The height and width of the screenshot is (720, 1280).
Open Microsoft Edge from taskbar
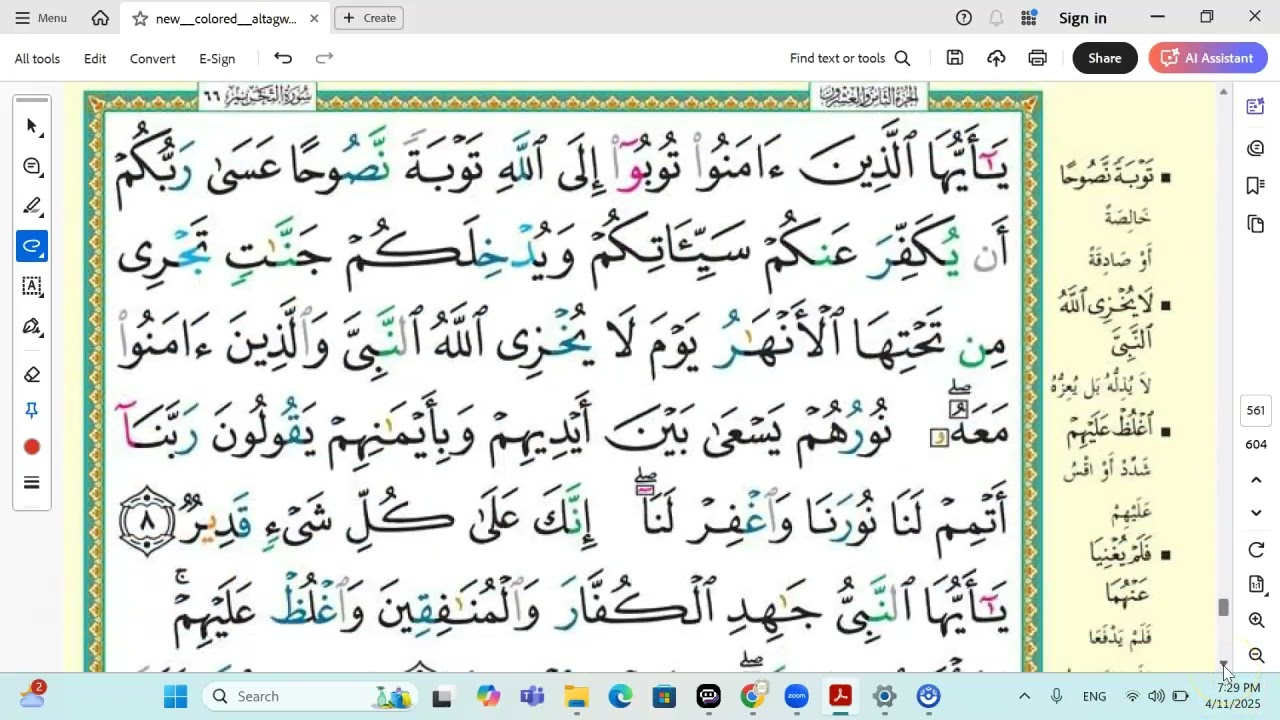click(x=621, y=696)
